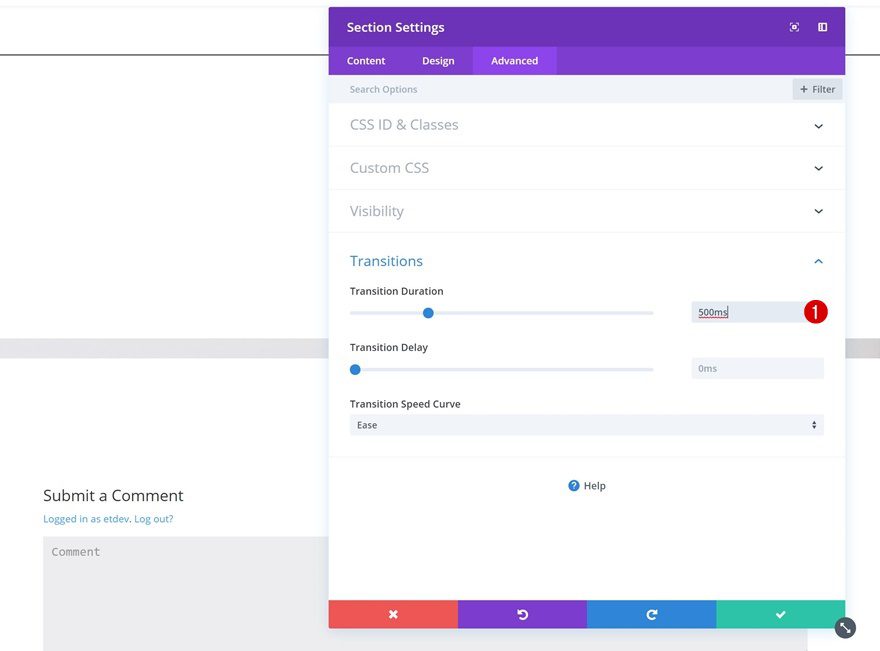Click the Log out? link
The image size is (880, 651).
pos(153,519)
